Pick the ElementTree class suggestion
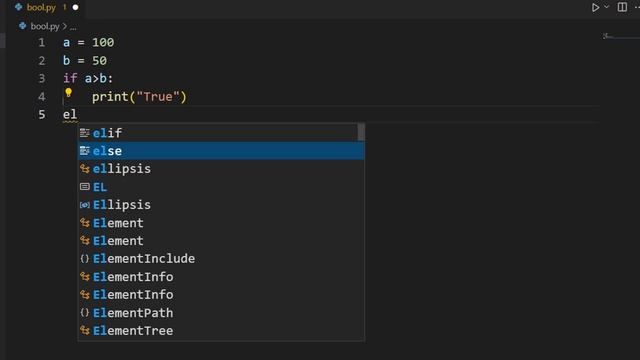 [x=221, y=331]
